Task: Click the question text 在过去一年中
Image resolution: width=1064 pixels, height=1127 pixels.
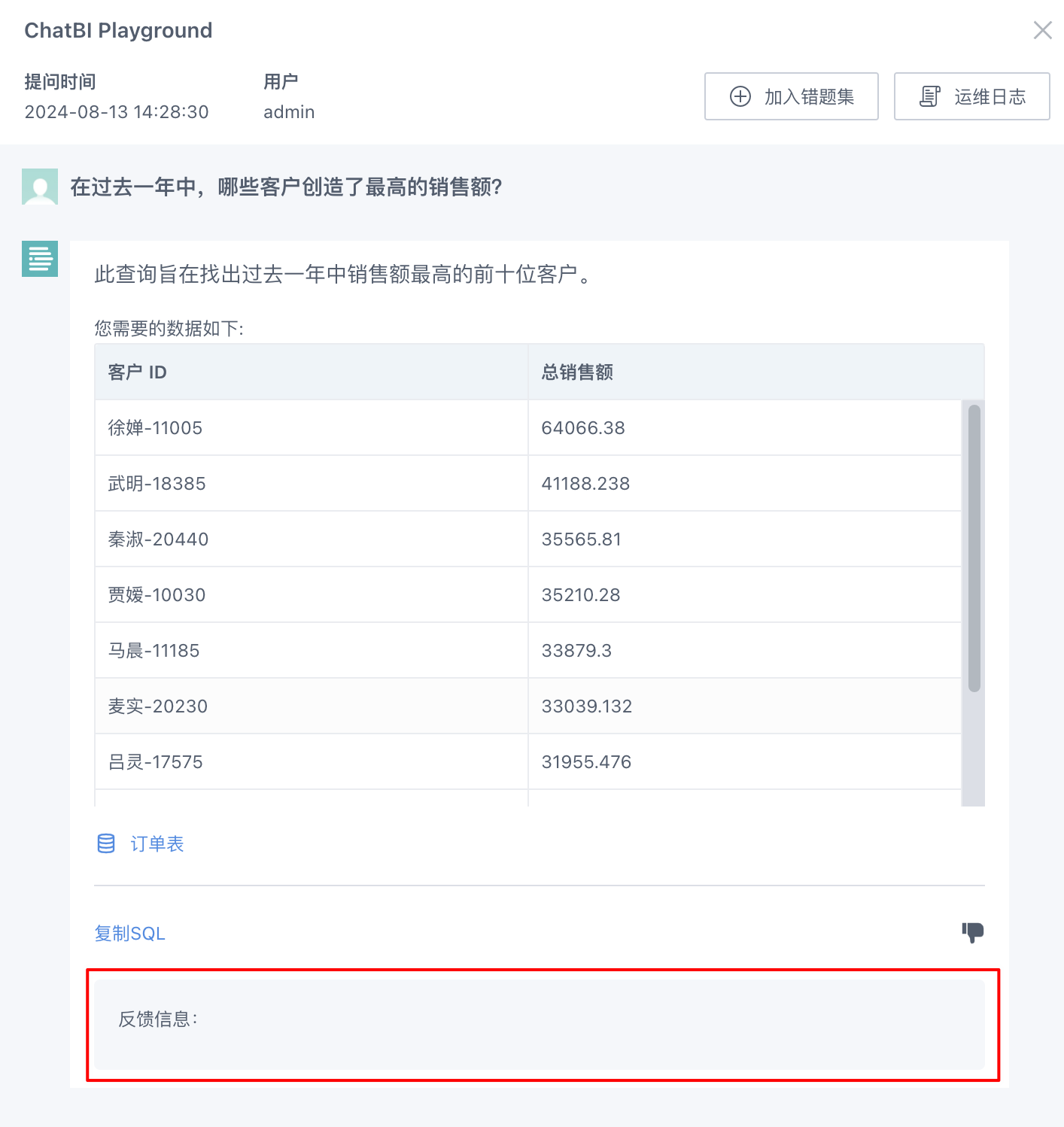Action: point(286,187)
